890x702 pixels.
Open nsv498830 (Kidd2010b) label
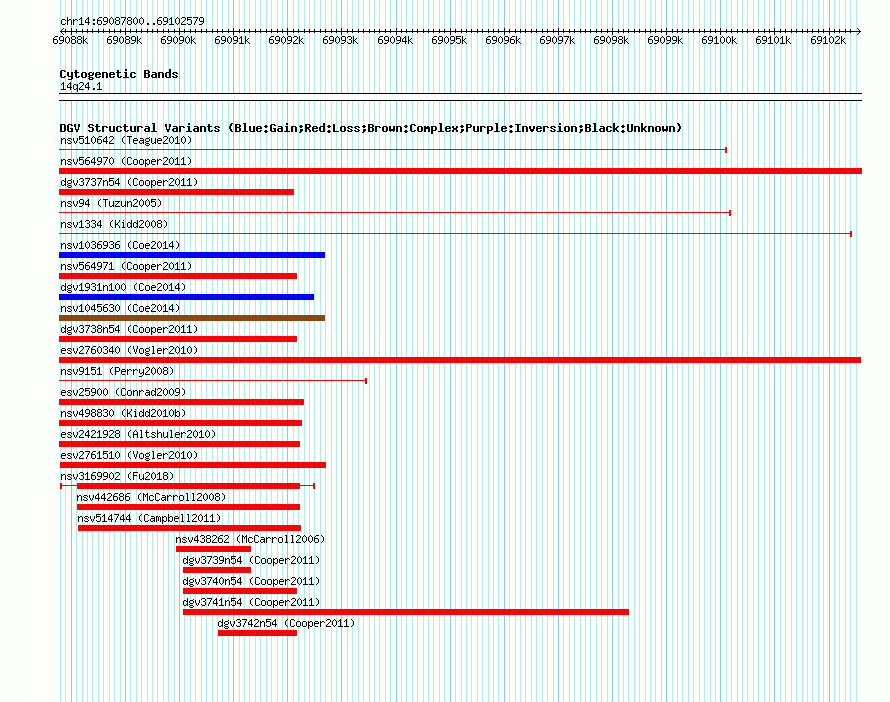point(123,413)
